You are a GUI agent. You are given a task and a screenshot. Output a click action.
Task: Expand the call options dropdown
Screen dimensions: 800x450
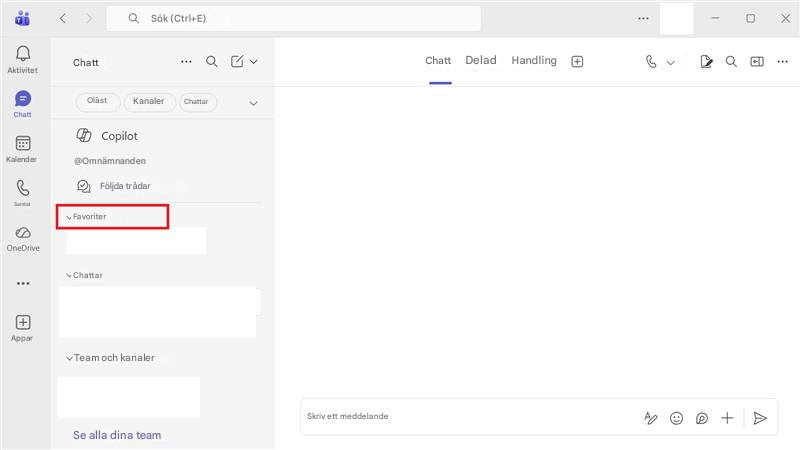pos(670,63)
